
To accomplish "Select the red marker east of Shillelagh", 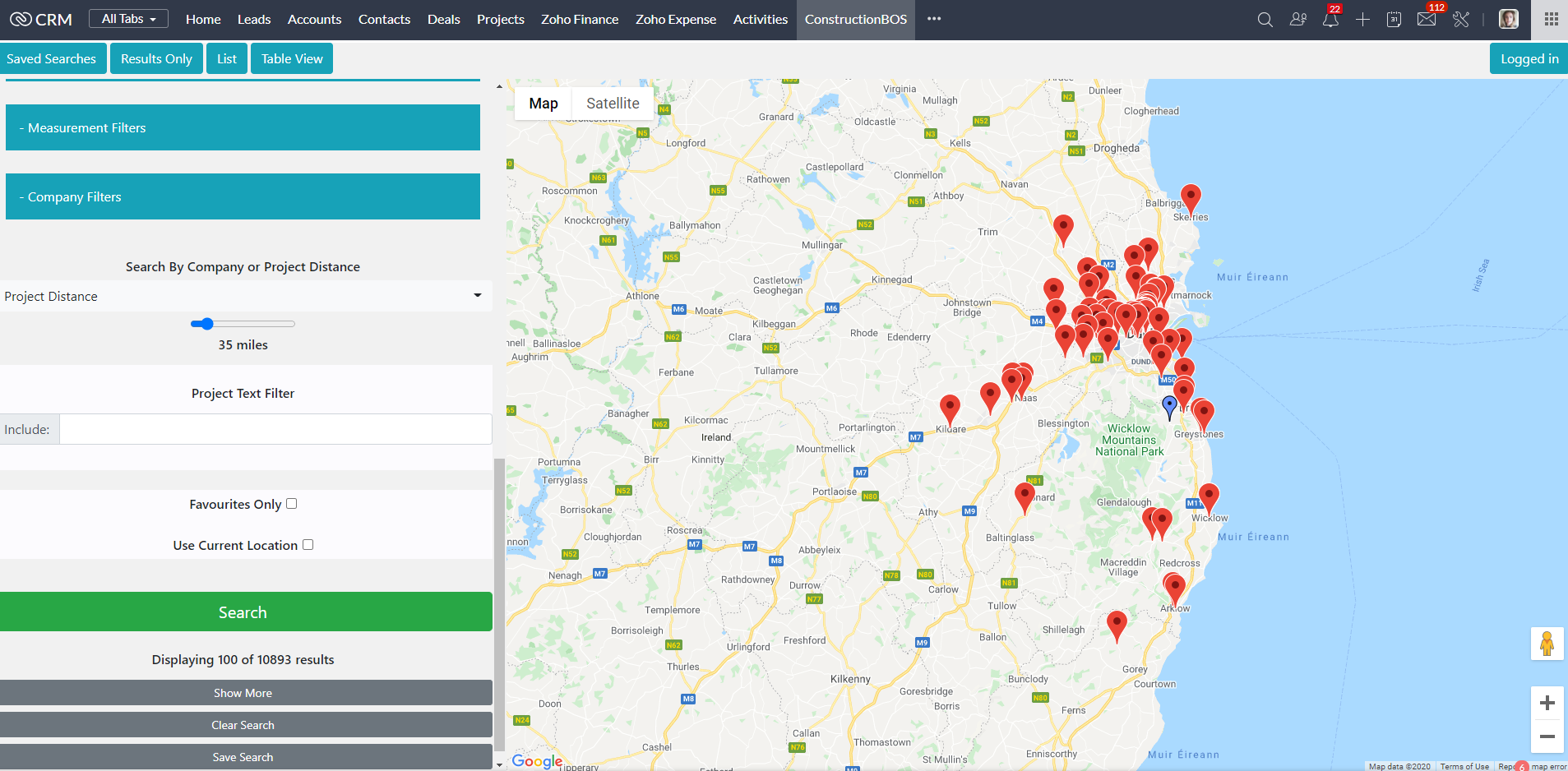I will [1117, 626].
